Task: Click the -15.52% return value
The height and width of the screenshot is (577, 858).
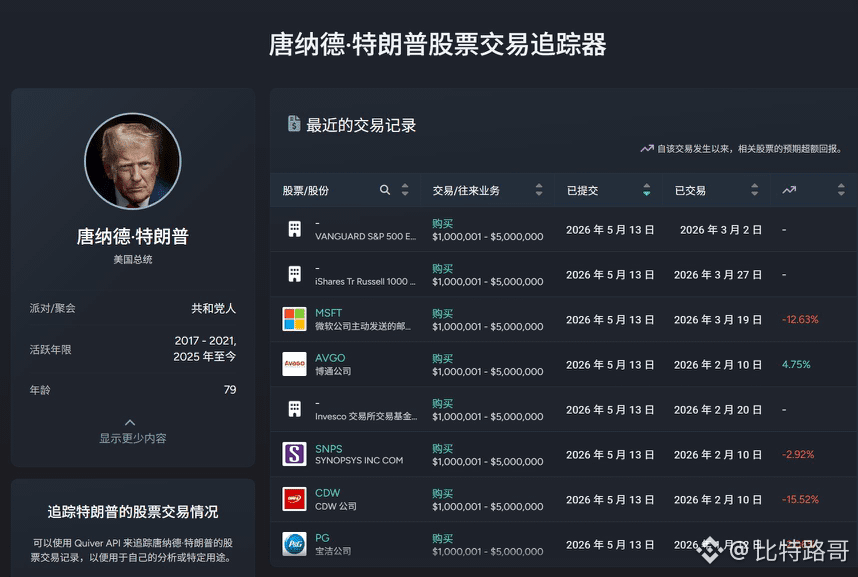Action: pyautogui.click(x=800, y=499)
